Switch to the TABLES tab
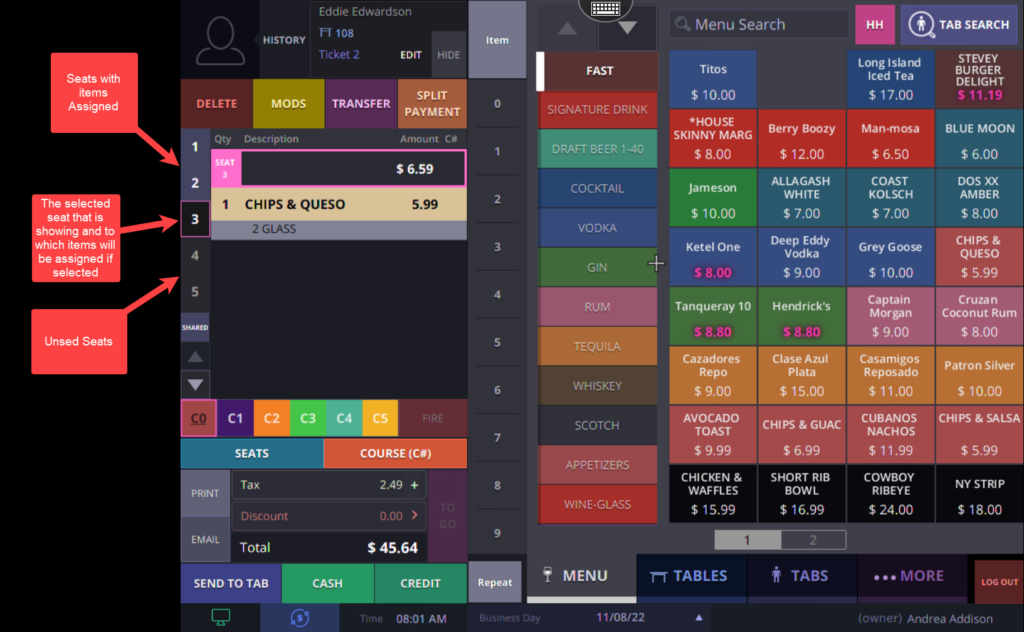Image resolution: width=1024 pixels, height=632 pixels. [x=690, y=576]
